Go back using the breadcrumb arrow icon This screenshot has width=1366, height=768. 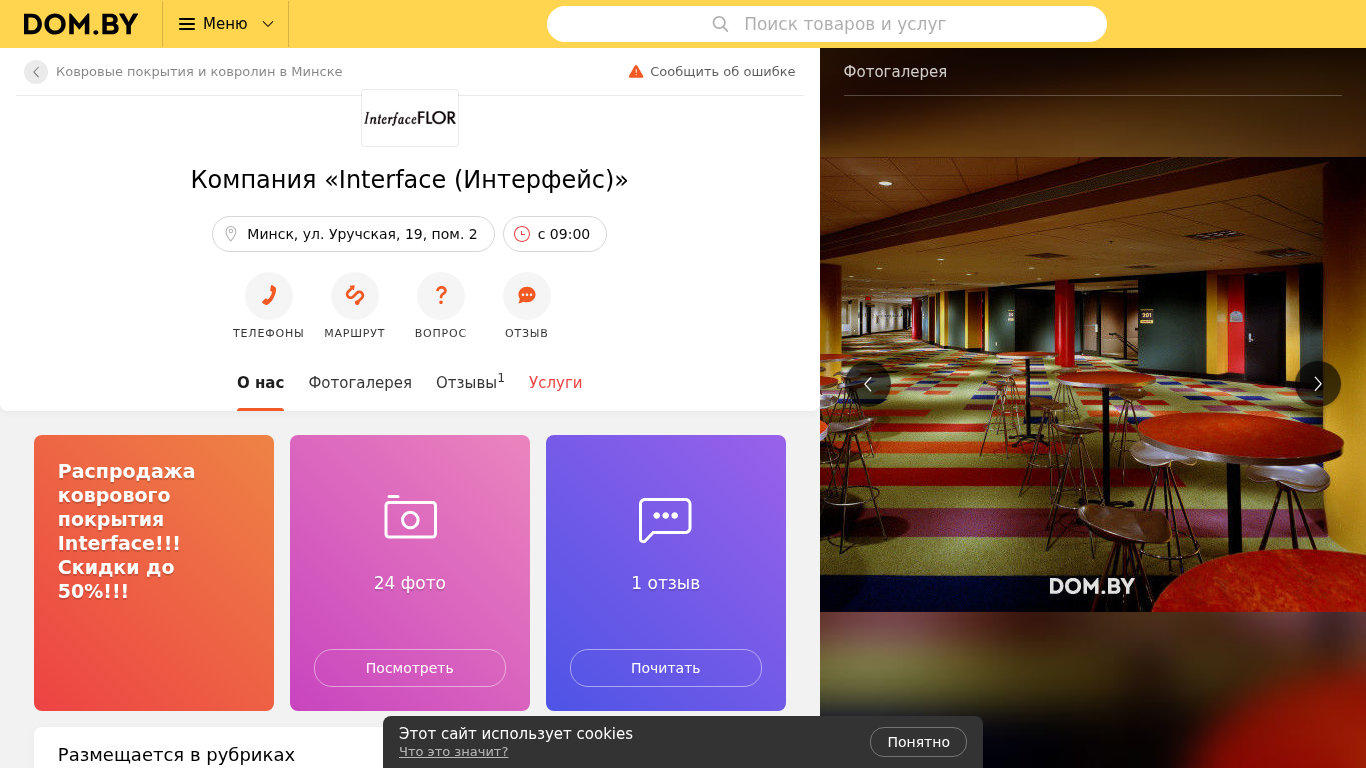pos(36,72)
